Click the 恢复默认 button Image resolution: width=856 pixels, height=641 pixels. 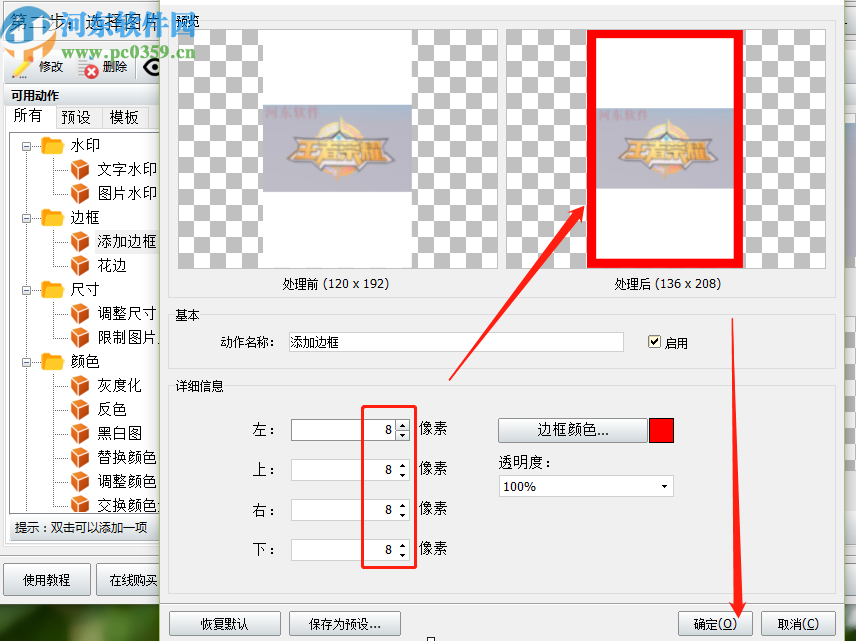225,624
